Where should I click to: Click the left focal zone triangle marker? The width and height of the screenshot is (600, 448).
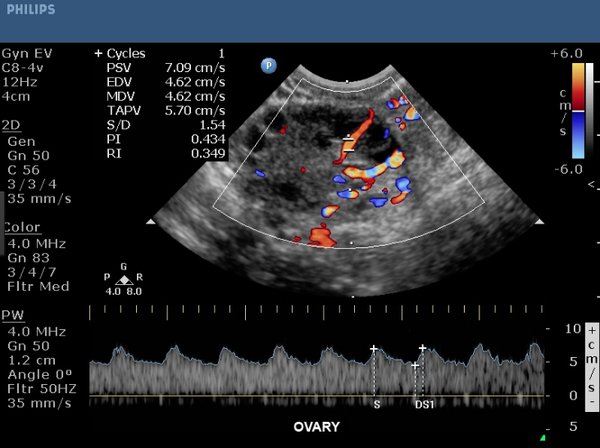point(151,220)
